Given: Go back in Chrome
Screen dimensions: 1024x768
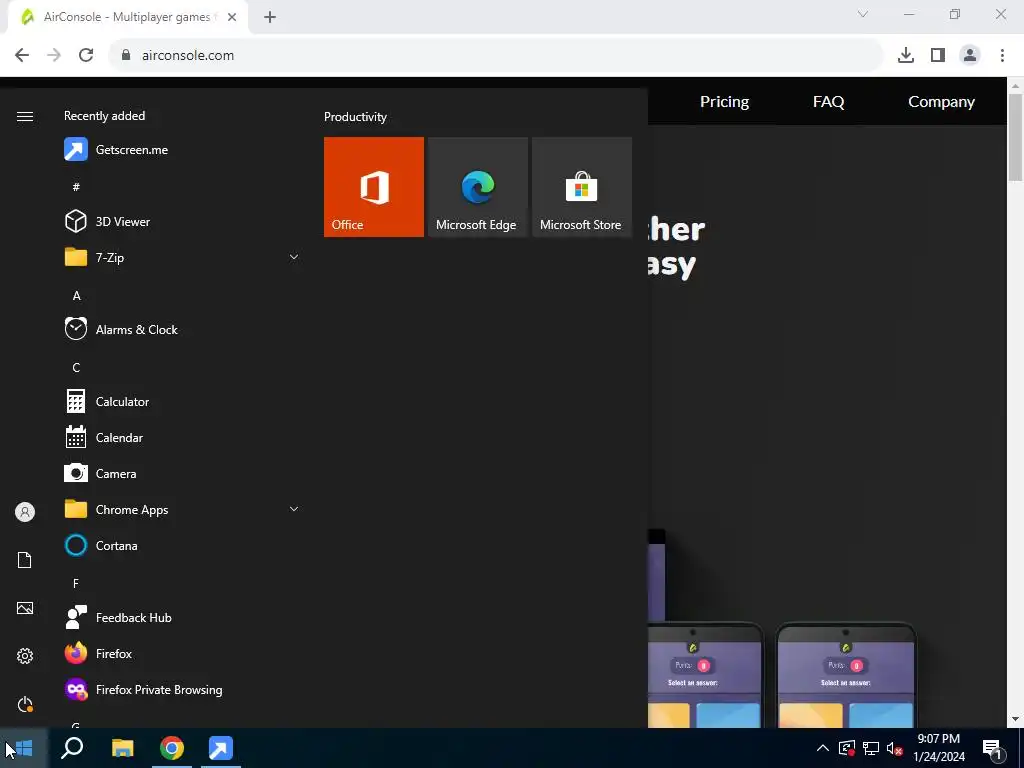Looking at the screenshot, I should pos(22,55).
